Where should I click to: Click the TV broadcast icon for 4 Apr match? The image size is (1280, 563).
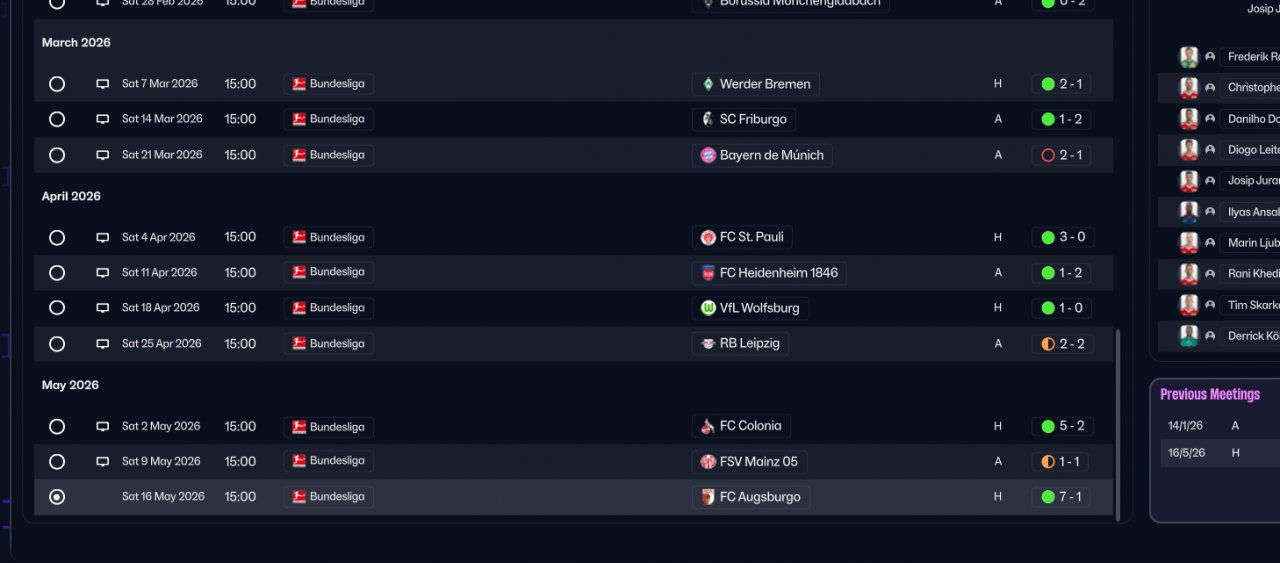pyautogui.click(x=102, y=238)
